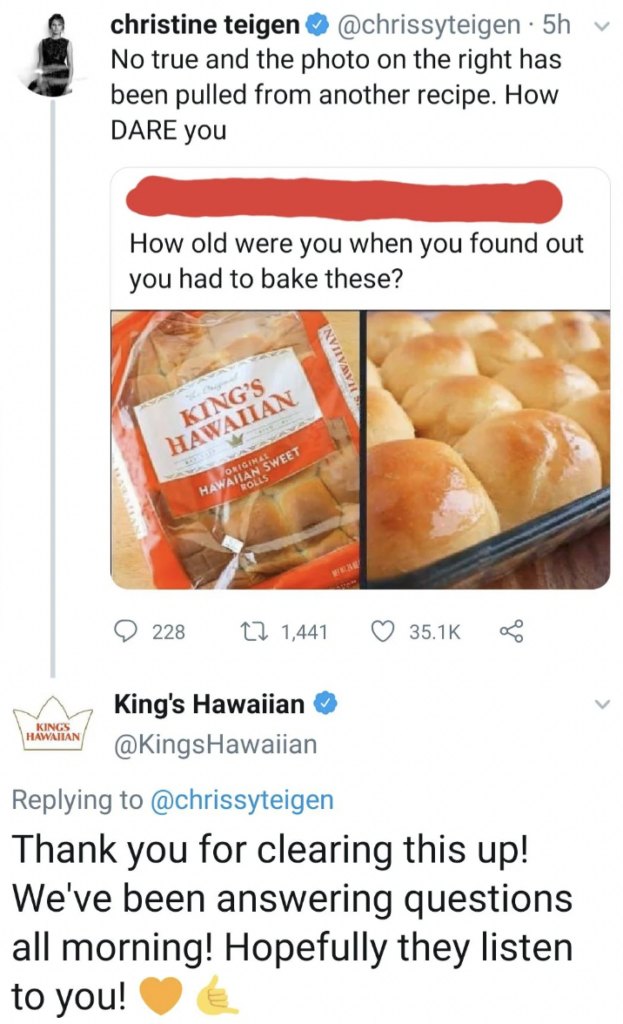
Task: Like the tweet with heart icon
Action: 383,632
